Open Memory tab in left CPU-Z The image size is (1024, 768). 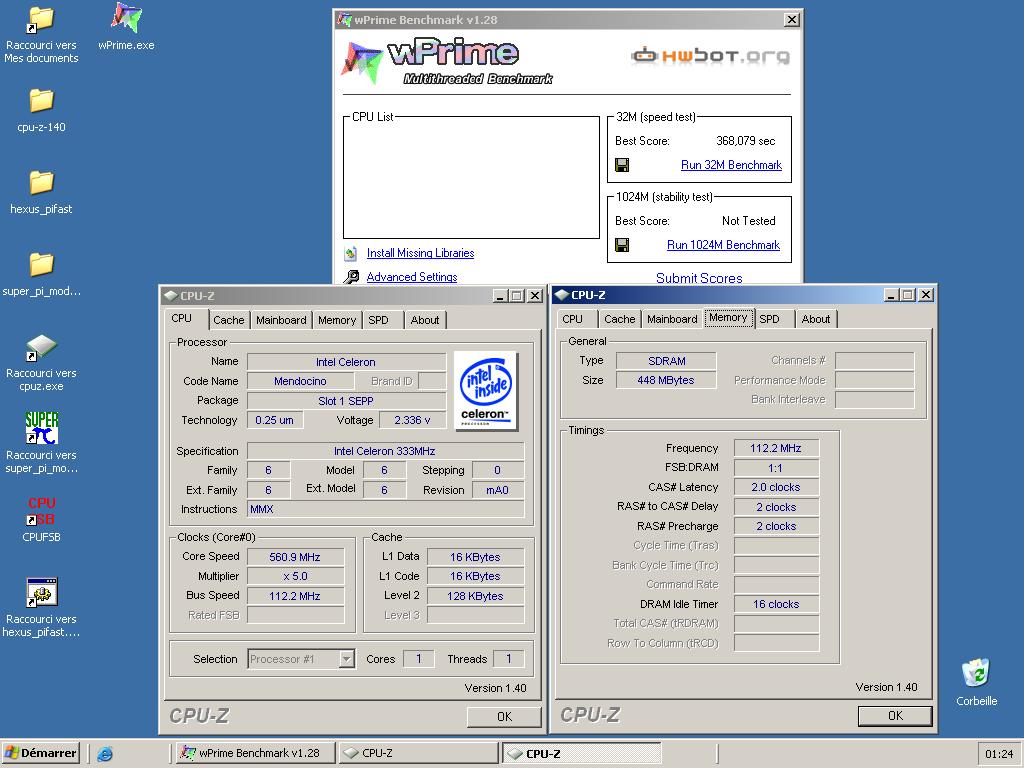[337, 320]
